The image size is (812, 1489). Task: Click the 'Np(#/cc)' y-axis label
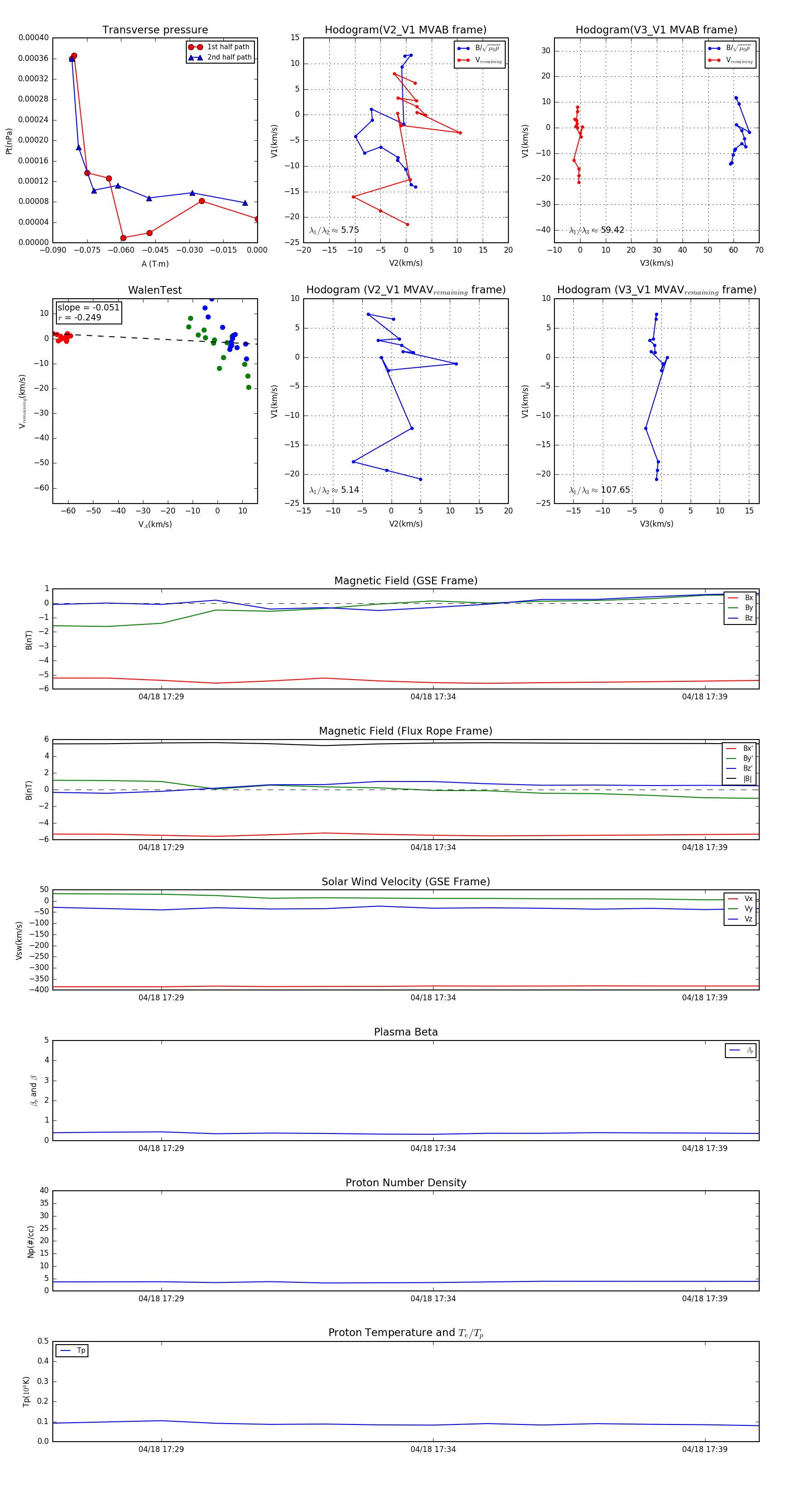31,1241
